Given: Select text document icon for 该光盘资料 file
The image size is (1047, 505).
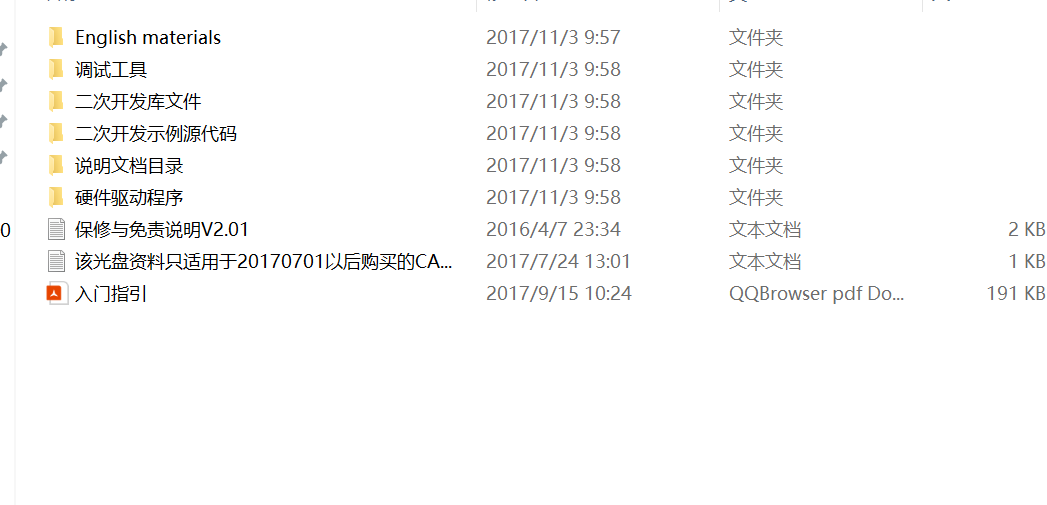Looking at the screenshot, I should coord(57,262).
